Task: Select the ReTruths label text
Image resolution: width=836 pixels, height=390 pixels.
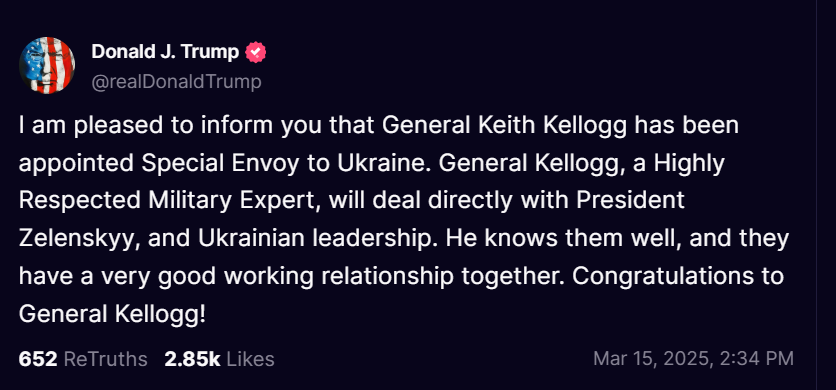Action: pos(106,359)
